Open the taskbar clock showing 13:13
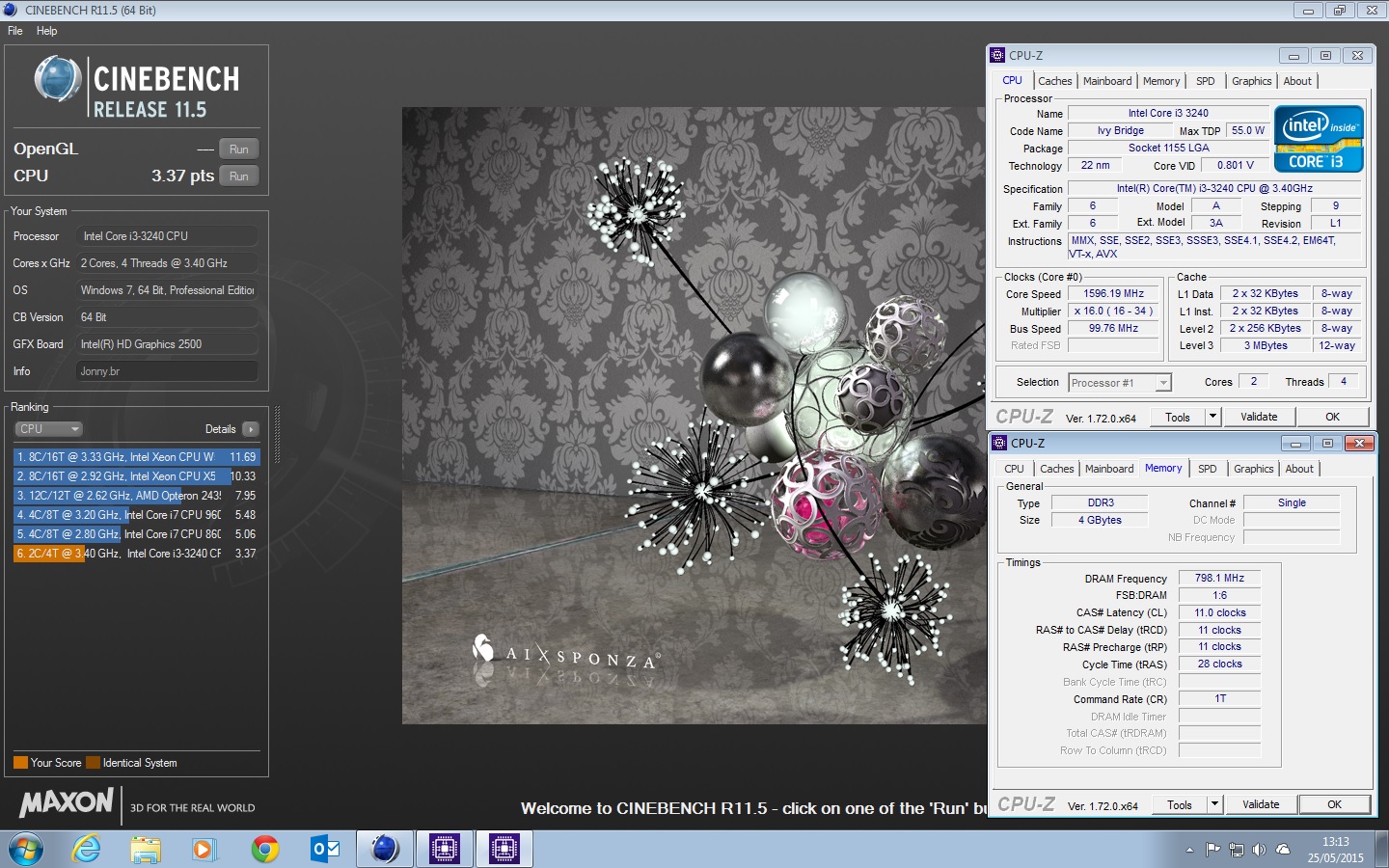The height and width of the screenshot is (868, 1389). coord(1336,850)
